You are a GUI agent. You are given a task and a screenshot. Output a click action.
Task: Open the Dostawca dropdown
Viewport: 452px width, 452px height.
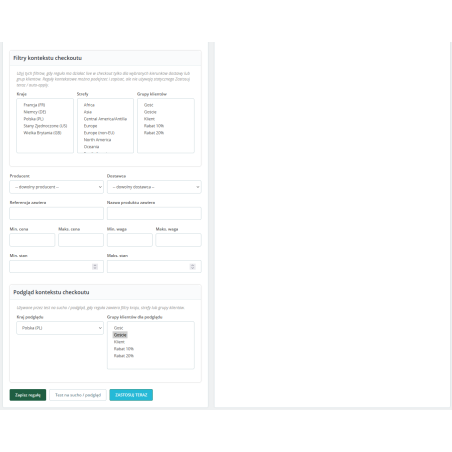tap(154, 187)
